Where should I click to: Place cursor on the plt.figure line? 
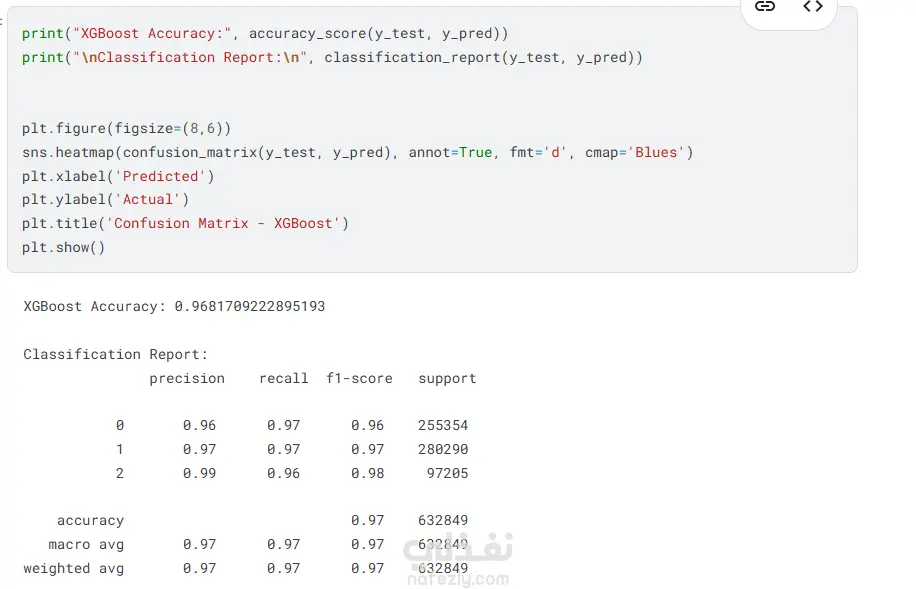[127, 129]
